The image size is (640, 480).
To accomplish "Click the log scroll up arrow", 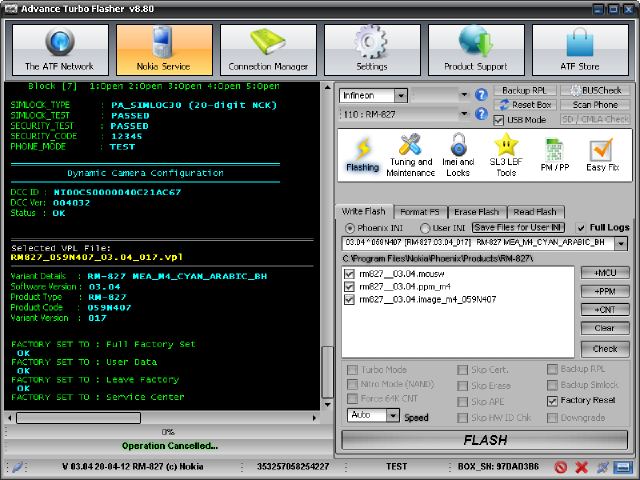I will [x=327, y=87].
